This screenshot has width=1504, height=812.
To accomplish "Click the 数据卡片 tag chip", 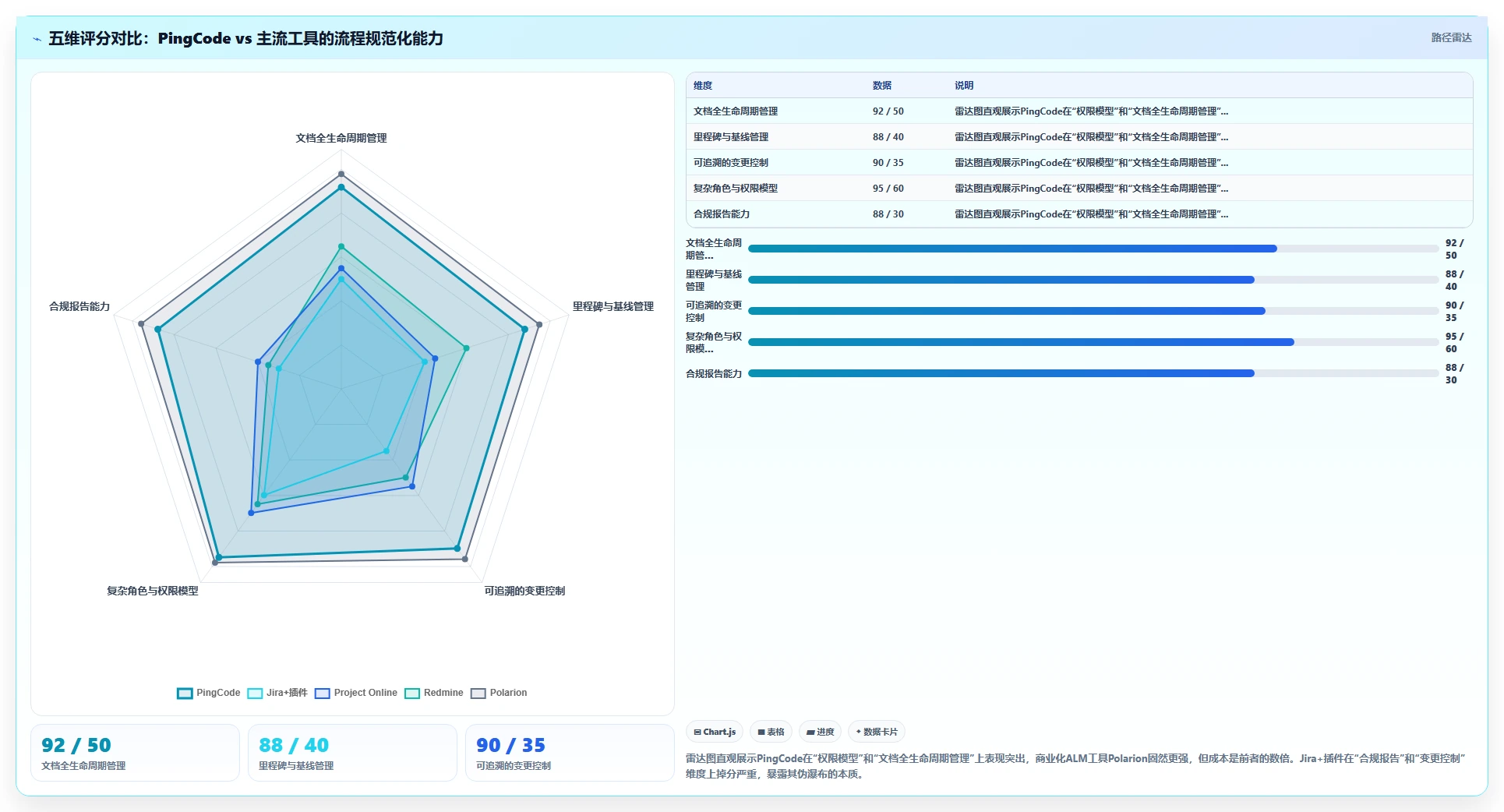I will point(877,732).
